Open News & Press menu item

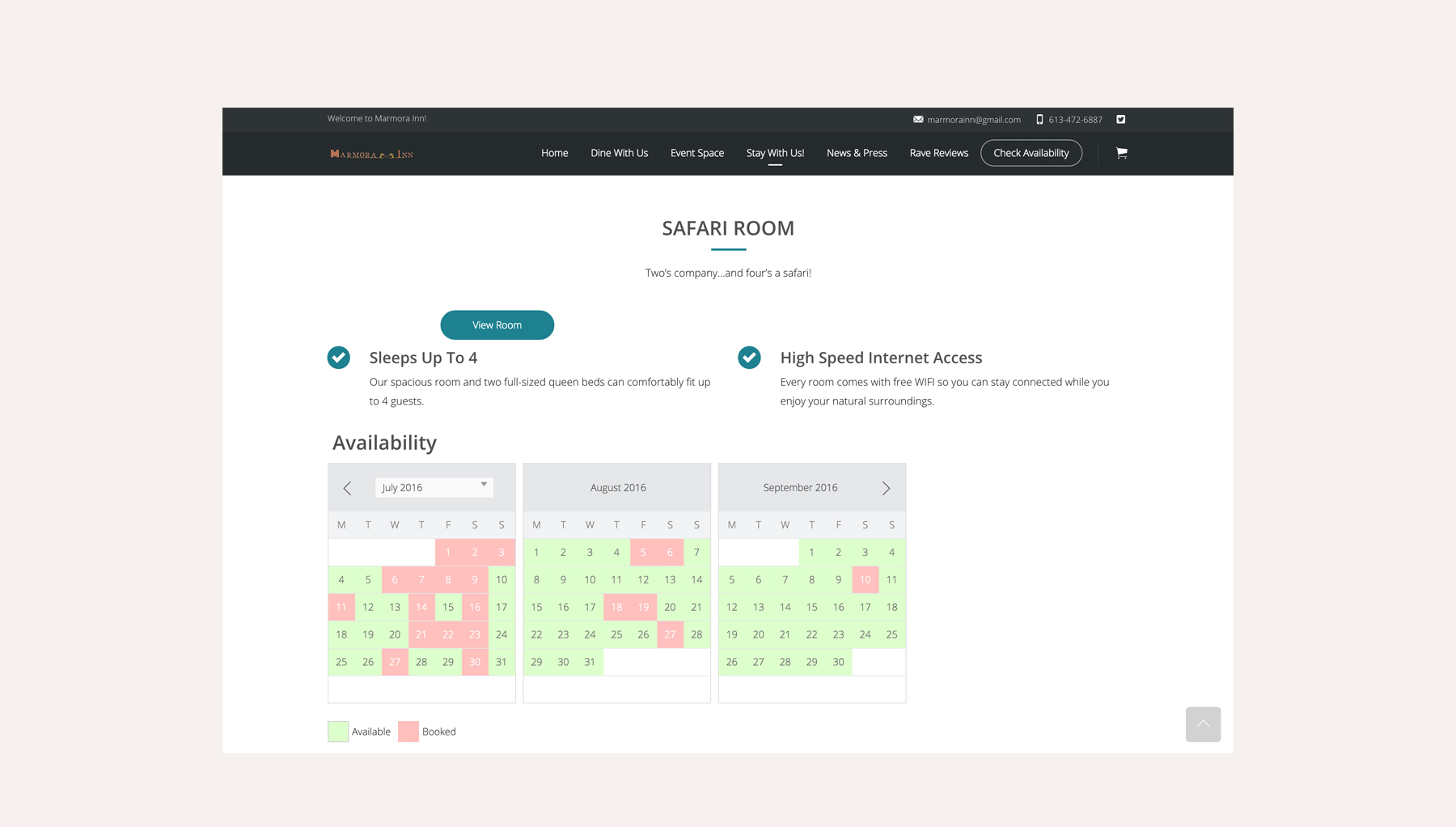[857, 153]
